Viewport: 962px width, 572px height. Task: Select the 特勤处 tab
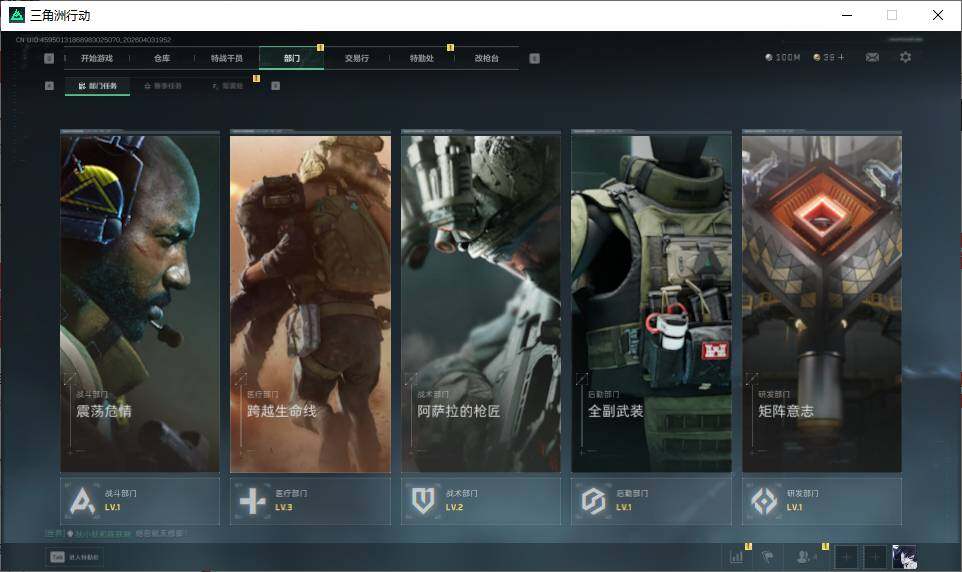[422, 58]
